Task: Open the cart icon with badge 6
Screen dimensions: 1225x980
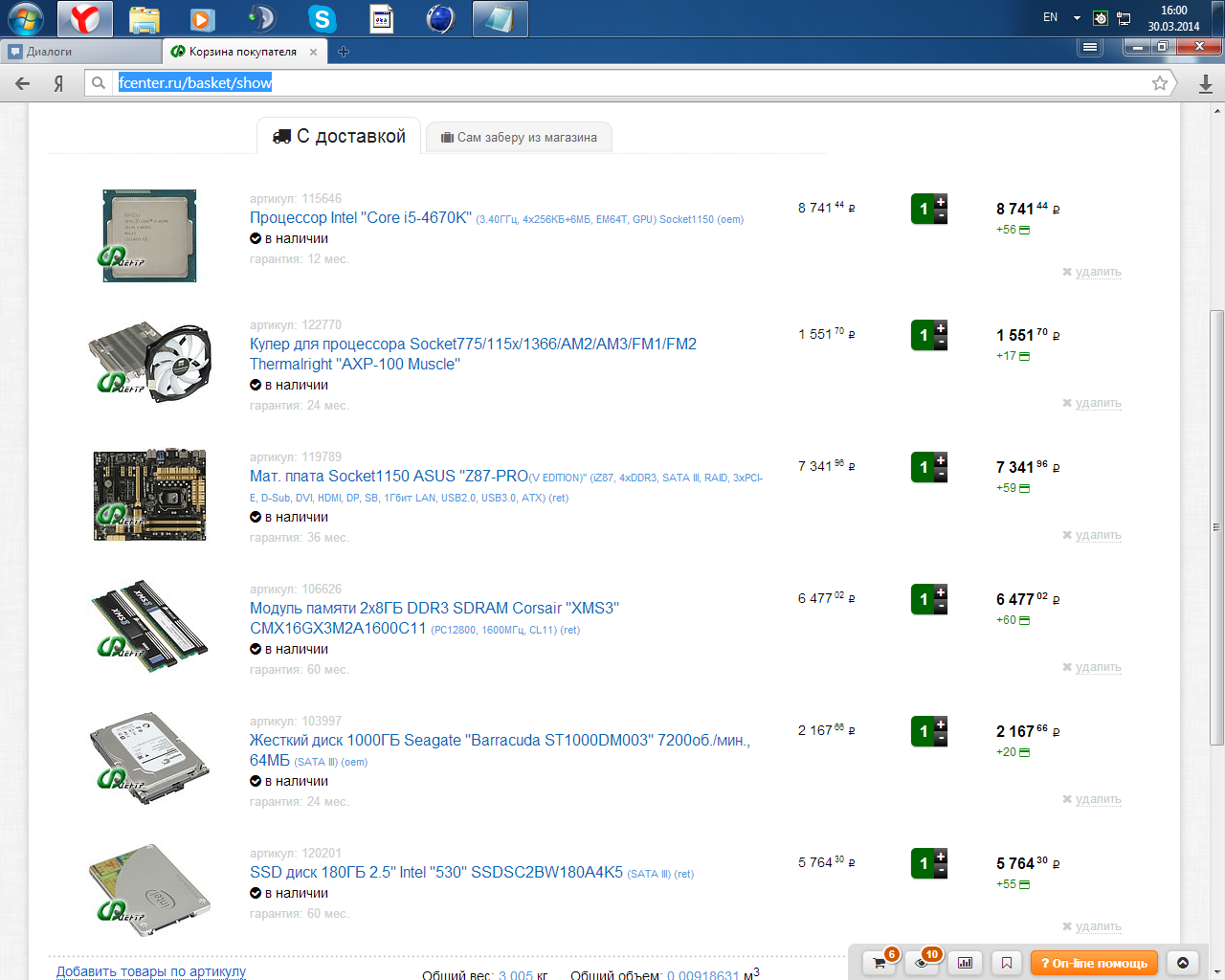Action: pyautogui.click(x=880, y=963)
